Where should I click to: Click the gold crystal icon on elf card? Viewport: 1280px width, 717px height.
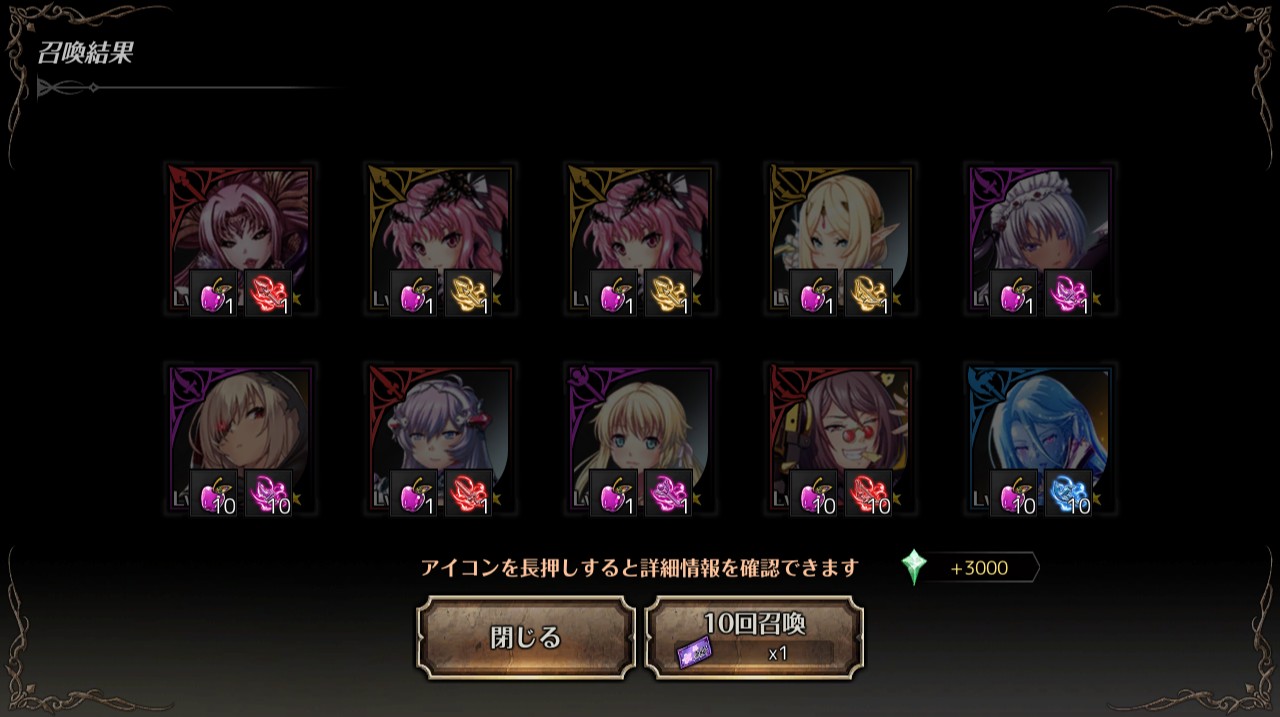tap(868, 293)
